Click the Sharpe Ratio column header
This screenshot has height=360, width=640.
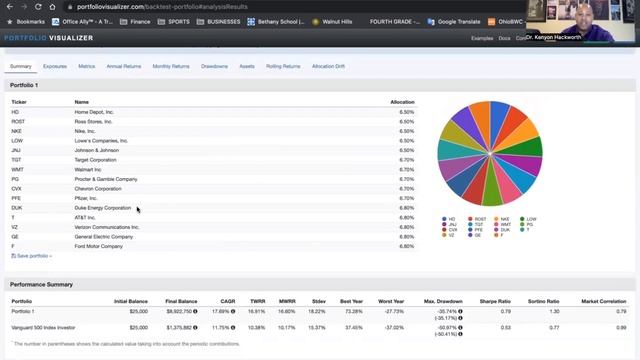(x=495, y=301)
